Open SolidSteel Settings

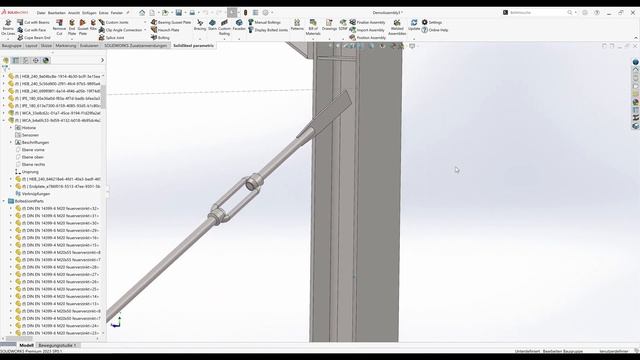(x=432, y=22)
